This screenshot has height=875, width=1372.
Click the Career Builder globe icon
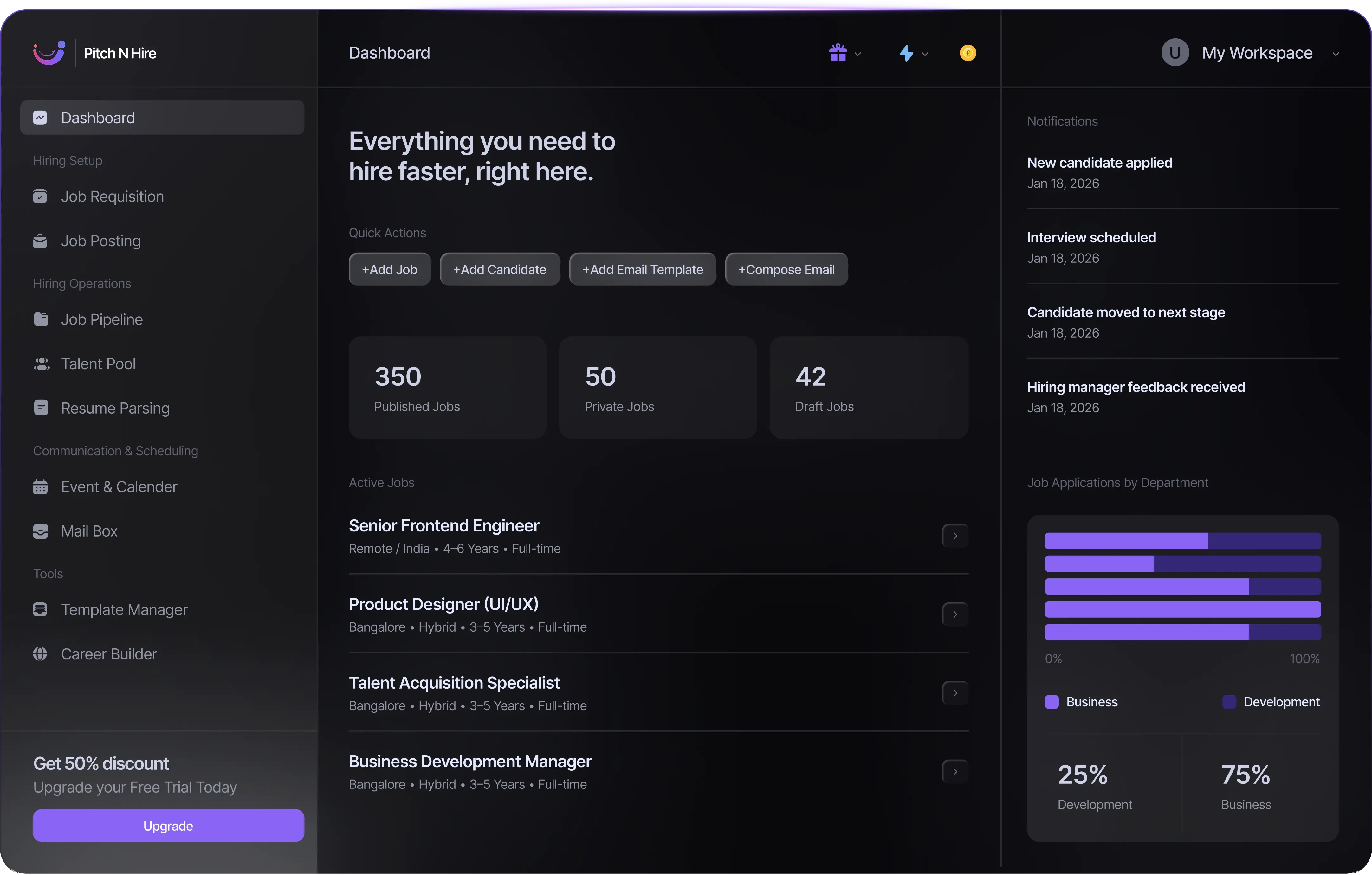[x=41, y=654]
